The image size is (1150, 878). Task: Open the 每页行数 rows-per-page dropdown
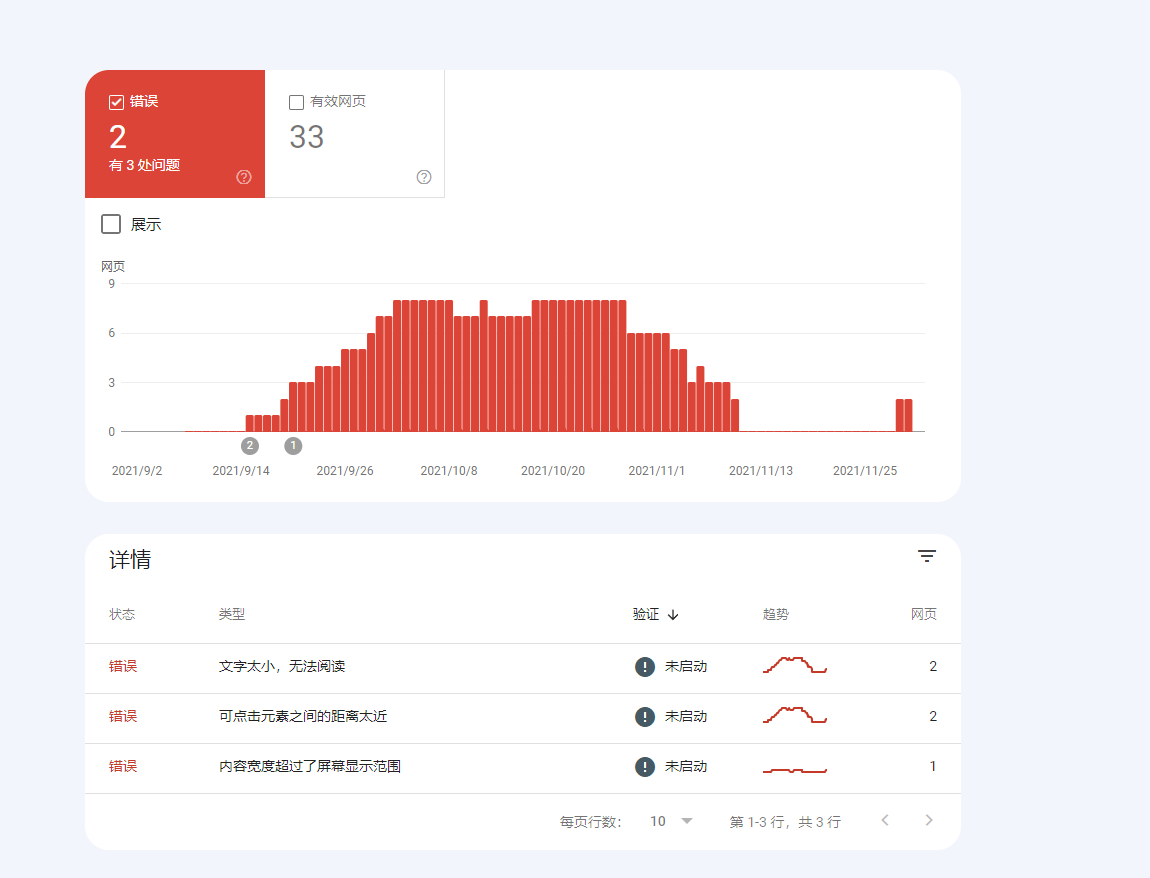coord(668,820)
